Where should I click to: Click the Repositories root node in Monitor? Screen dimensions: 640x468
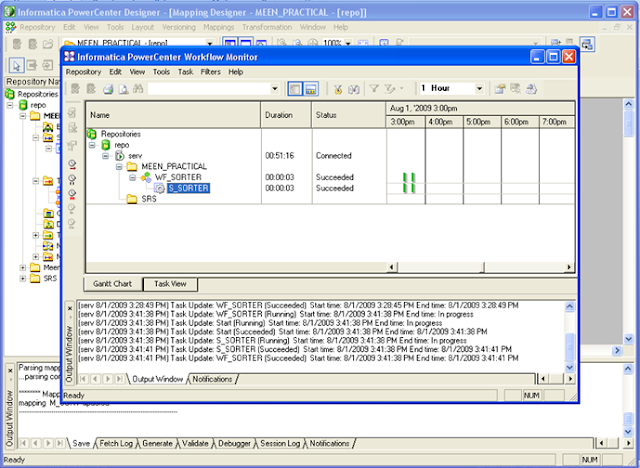121,134
